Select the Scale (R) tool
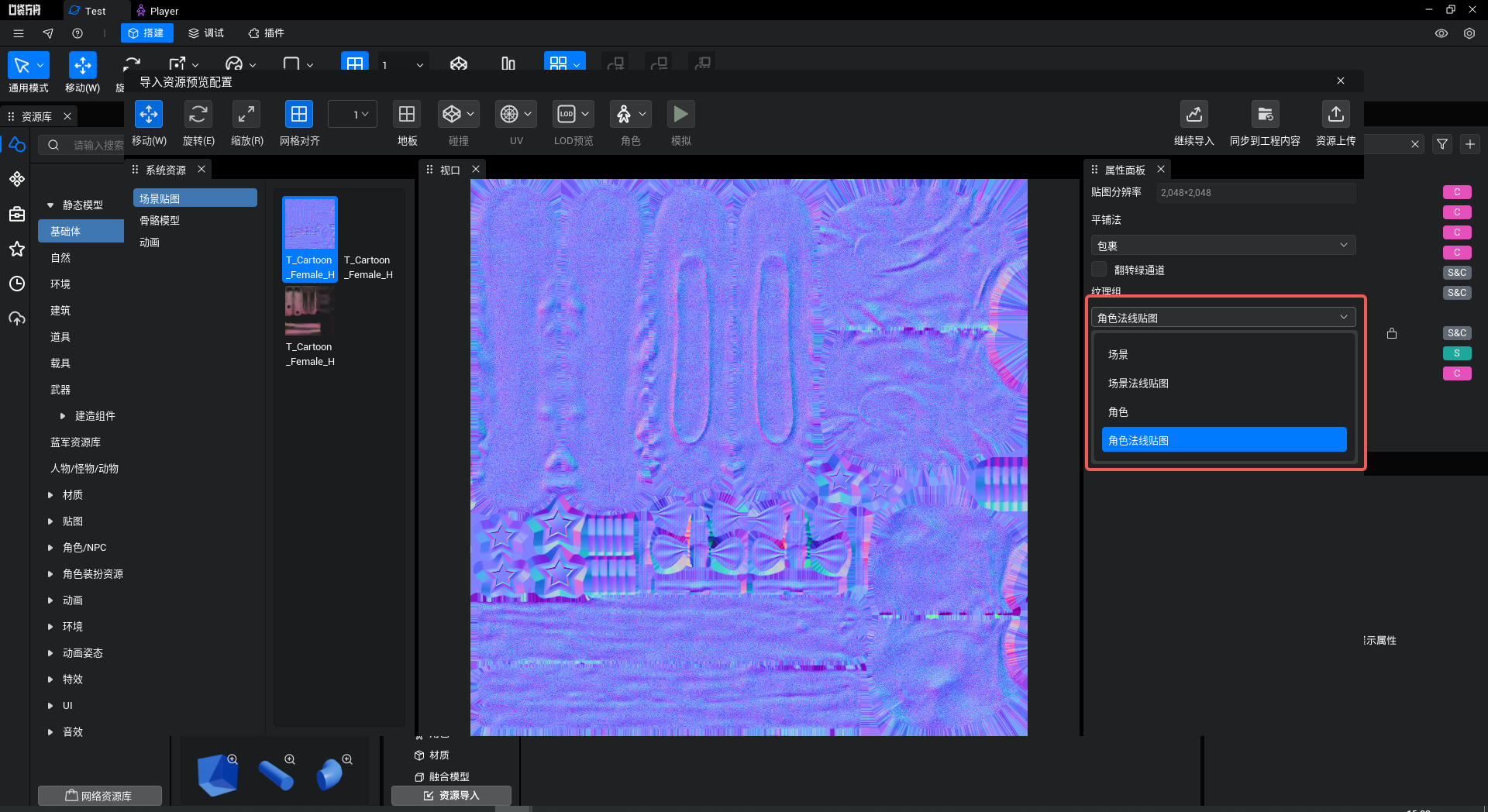Image resolution: width=1488 pixels, height=812 pixels. tap(246, 115)
